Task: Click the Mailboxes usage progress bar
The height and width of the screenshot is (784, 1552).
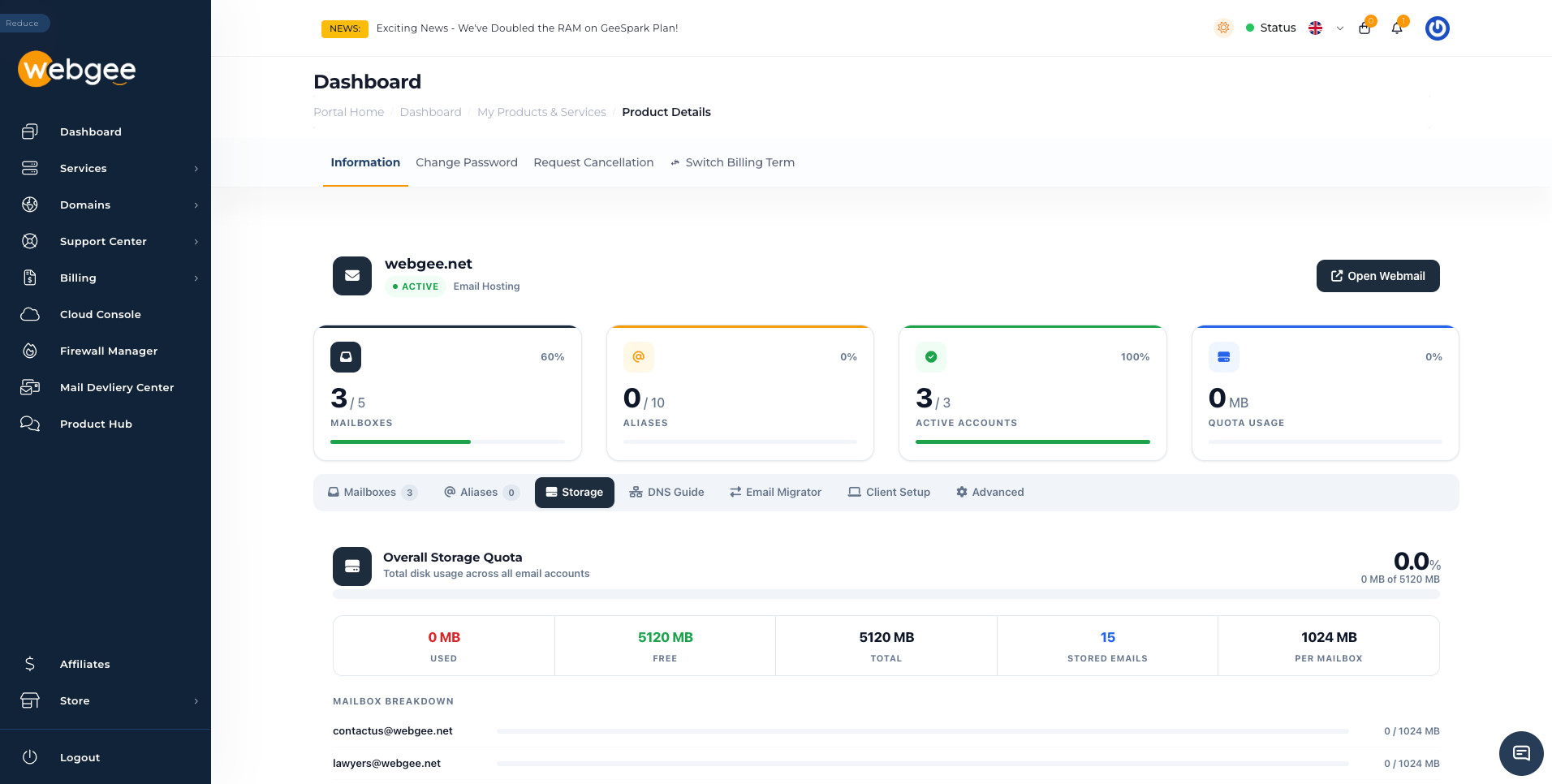Action: (x=448, y=442)
